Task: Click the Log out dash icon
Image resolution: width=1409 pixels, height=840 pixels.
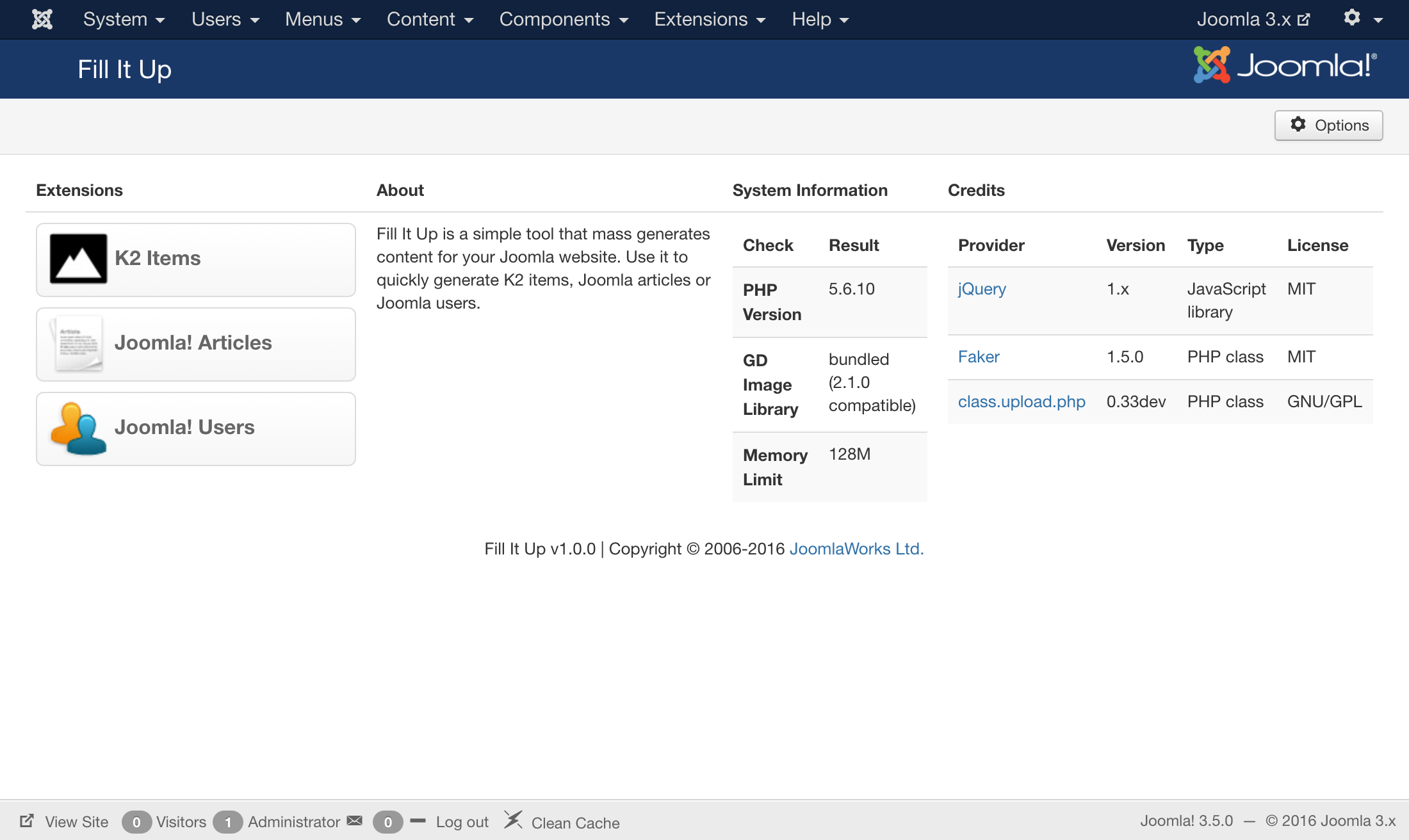Action: [x=418, y=820]
